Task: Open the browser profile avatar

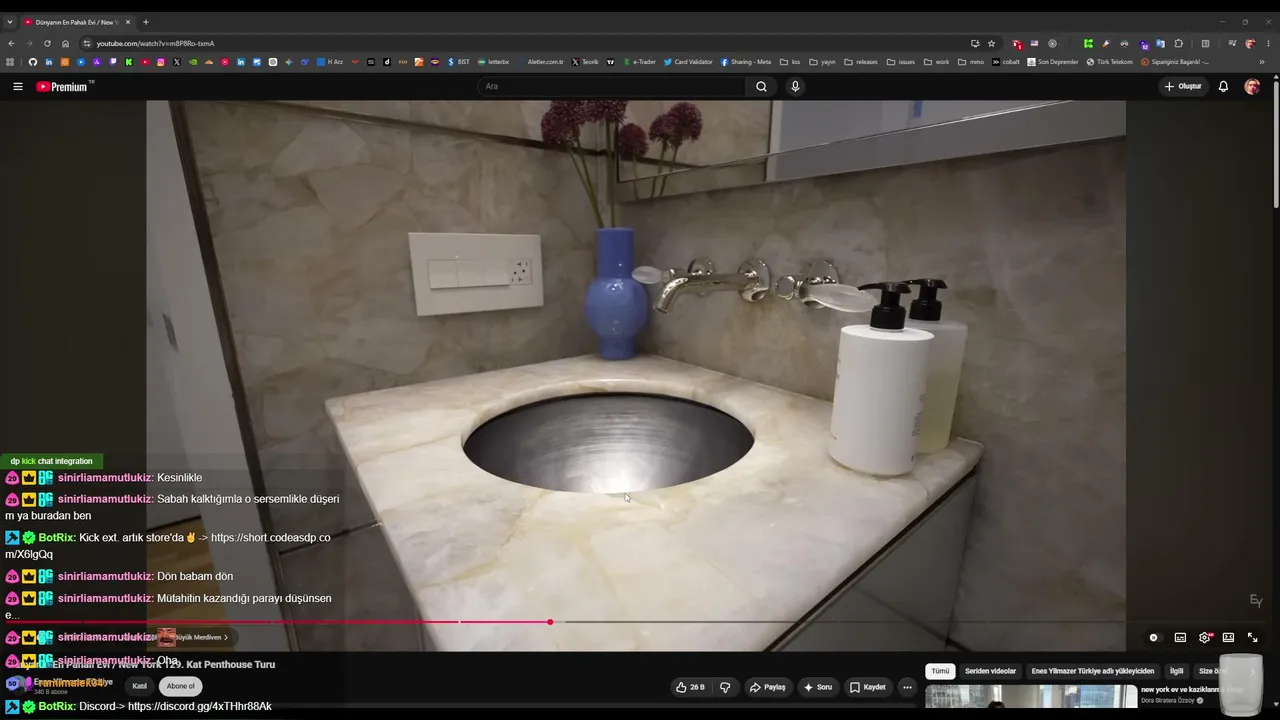Action: (x=1251, y=43)
